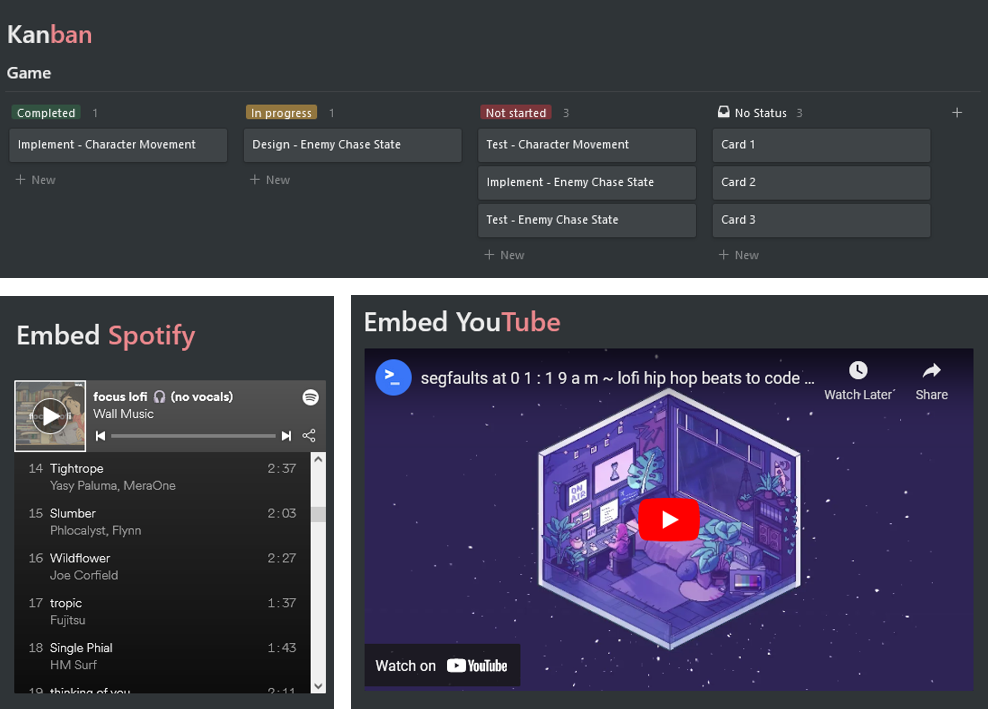Open Card 1 in No Status
This screenshot has width=988, height=709.
pyautogui.click(x=821, y=145)
